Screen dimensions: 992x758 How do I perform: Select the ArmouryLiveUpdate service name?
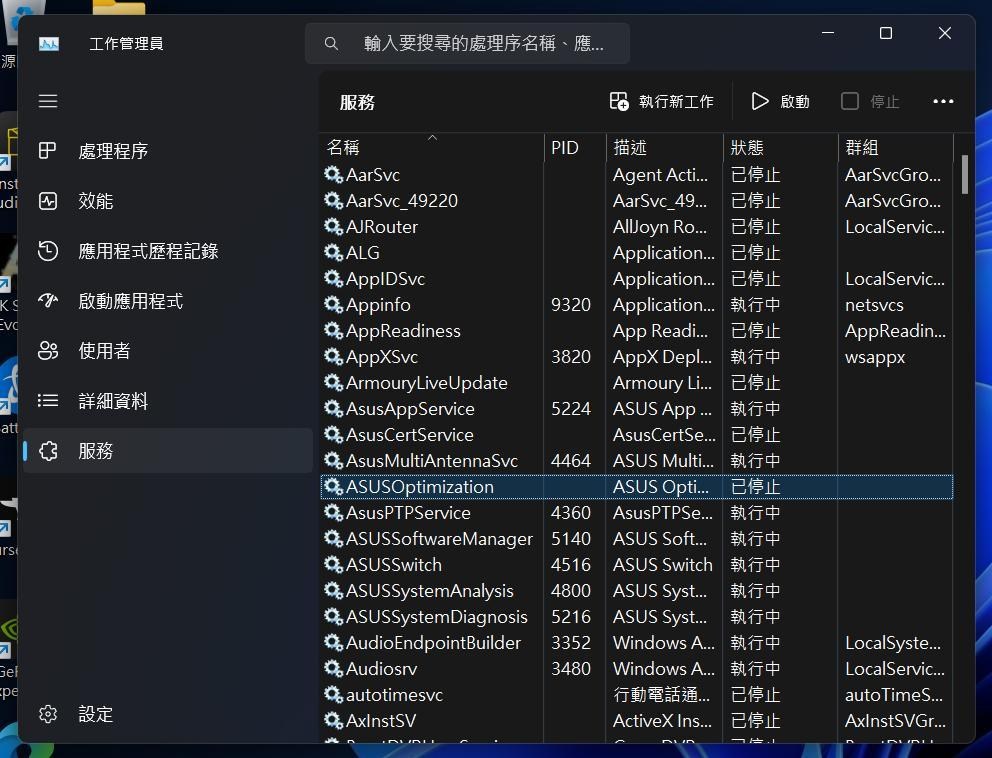point(426,383)
